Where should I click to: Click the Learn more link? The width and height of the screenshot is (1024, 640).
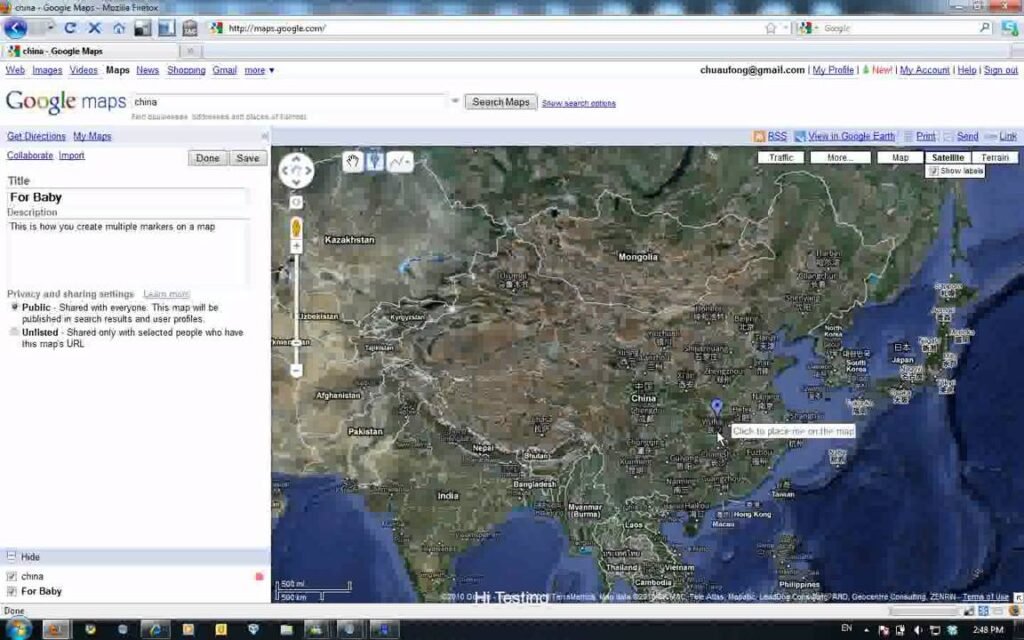[x=166, y=294]
